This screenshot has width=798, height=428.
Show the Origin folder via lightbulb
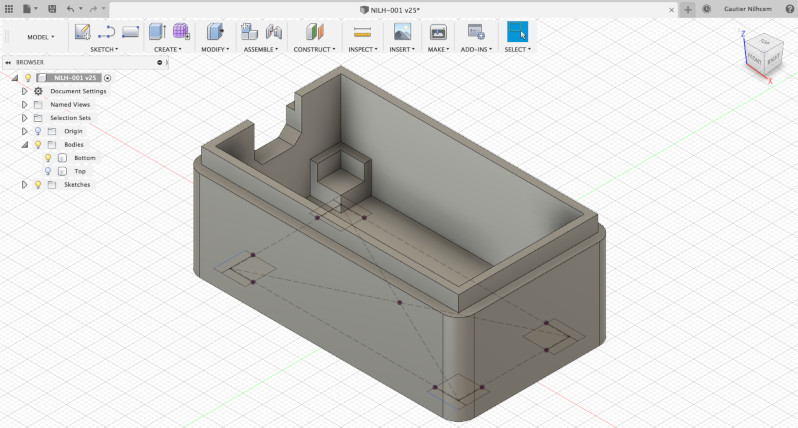(x=38, y=131)
